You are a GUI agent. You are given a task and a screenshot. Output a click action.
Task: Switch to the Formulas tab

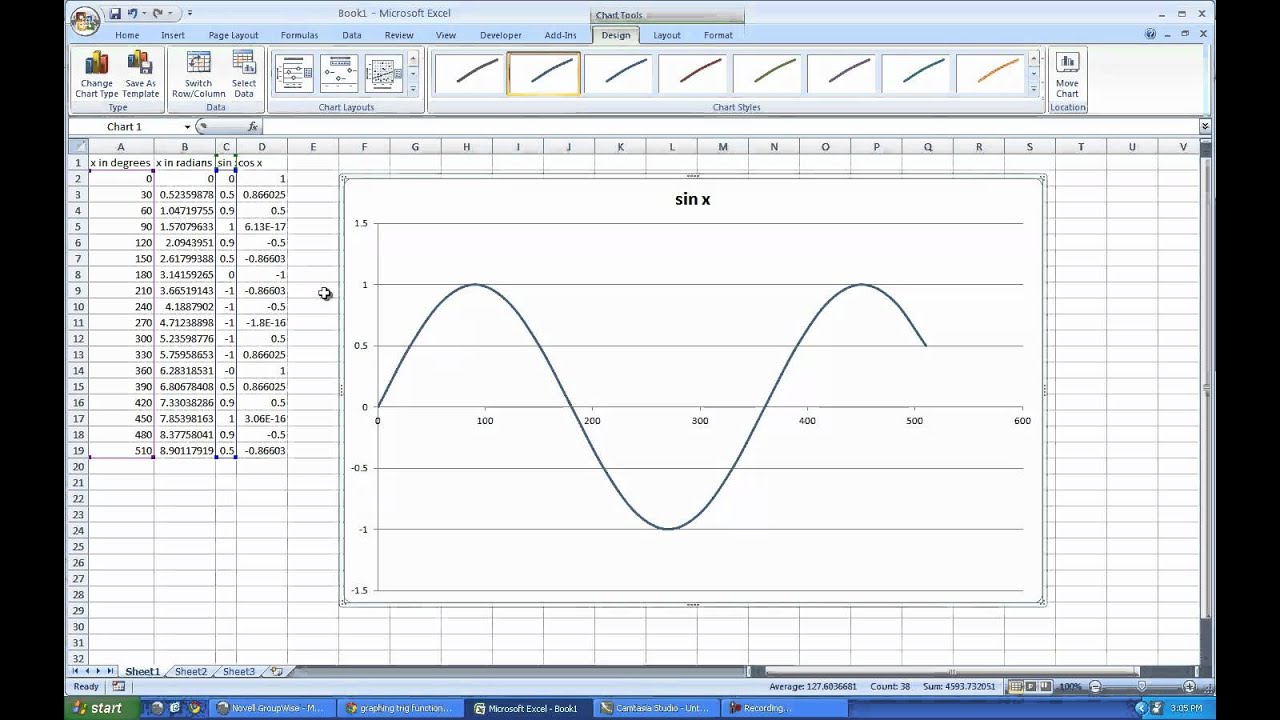pos(299,35)
